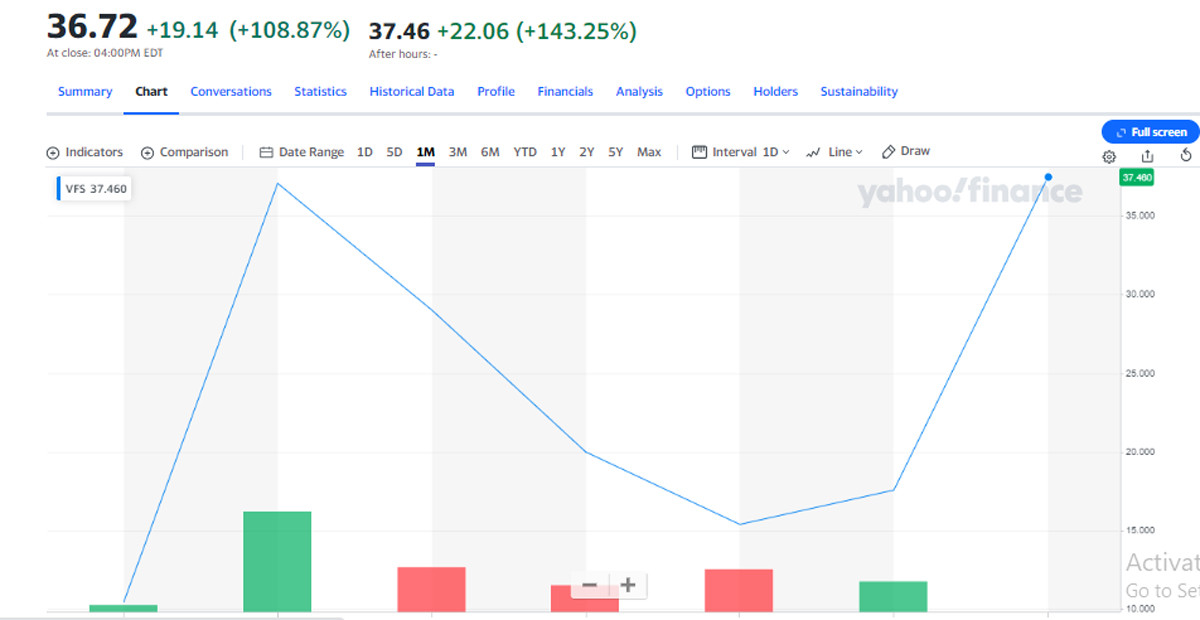
Task: Enter Full screen chart mode
Action: [x=1151, y=132]
